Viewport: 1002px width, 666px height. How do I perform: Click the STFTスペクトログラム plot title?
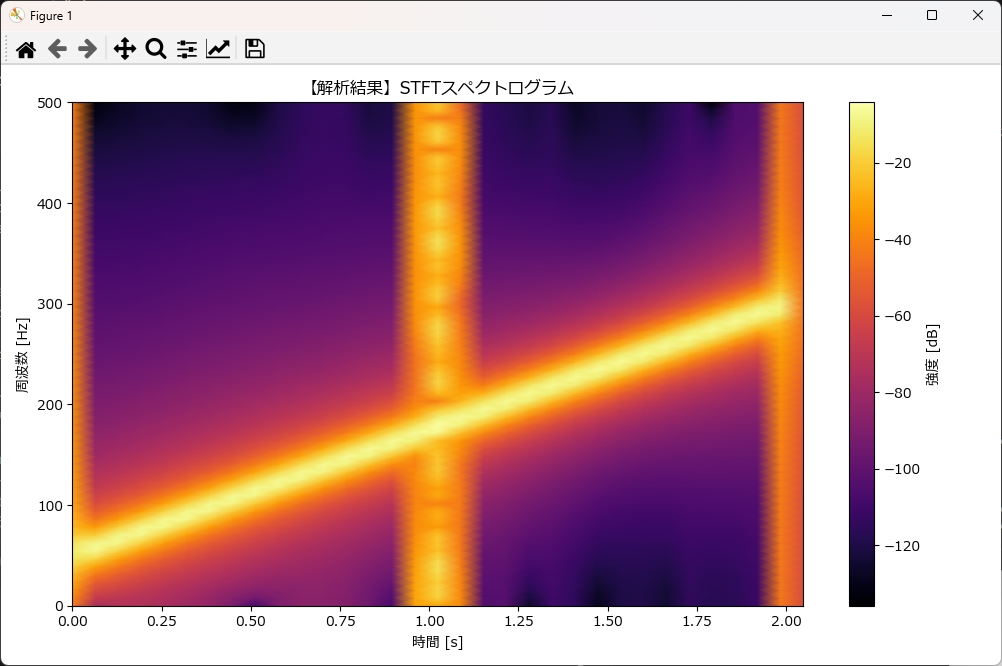438,88
